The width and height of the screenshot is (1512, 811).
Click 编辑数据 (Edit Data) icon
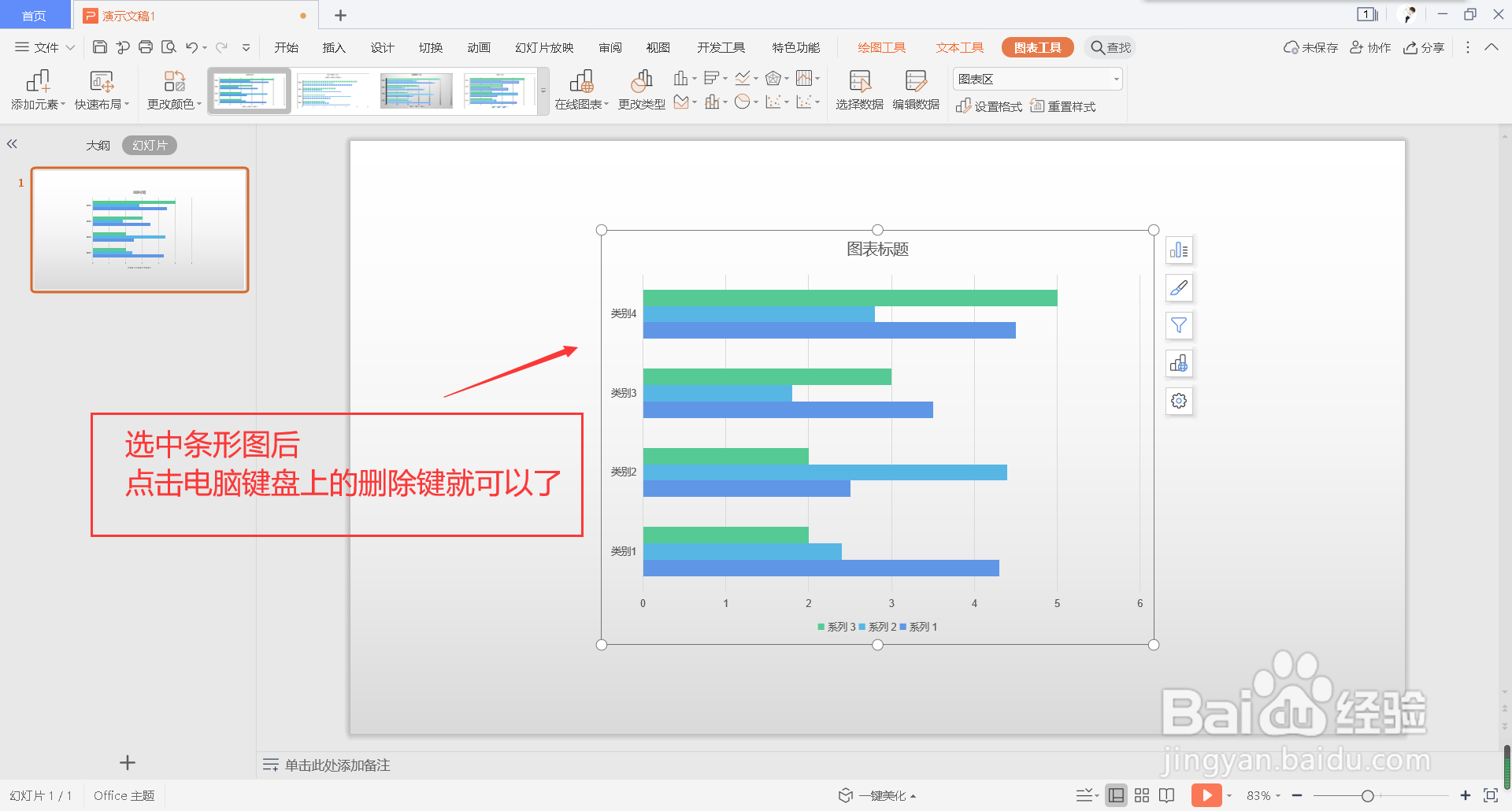pyautogui.click(x=916, y=91)
